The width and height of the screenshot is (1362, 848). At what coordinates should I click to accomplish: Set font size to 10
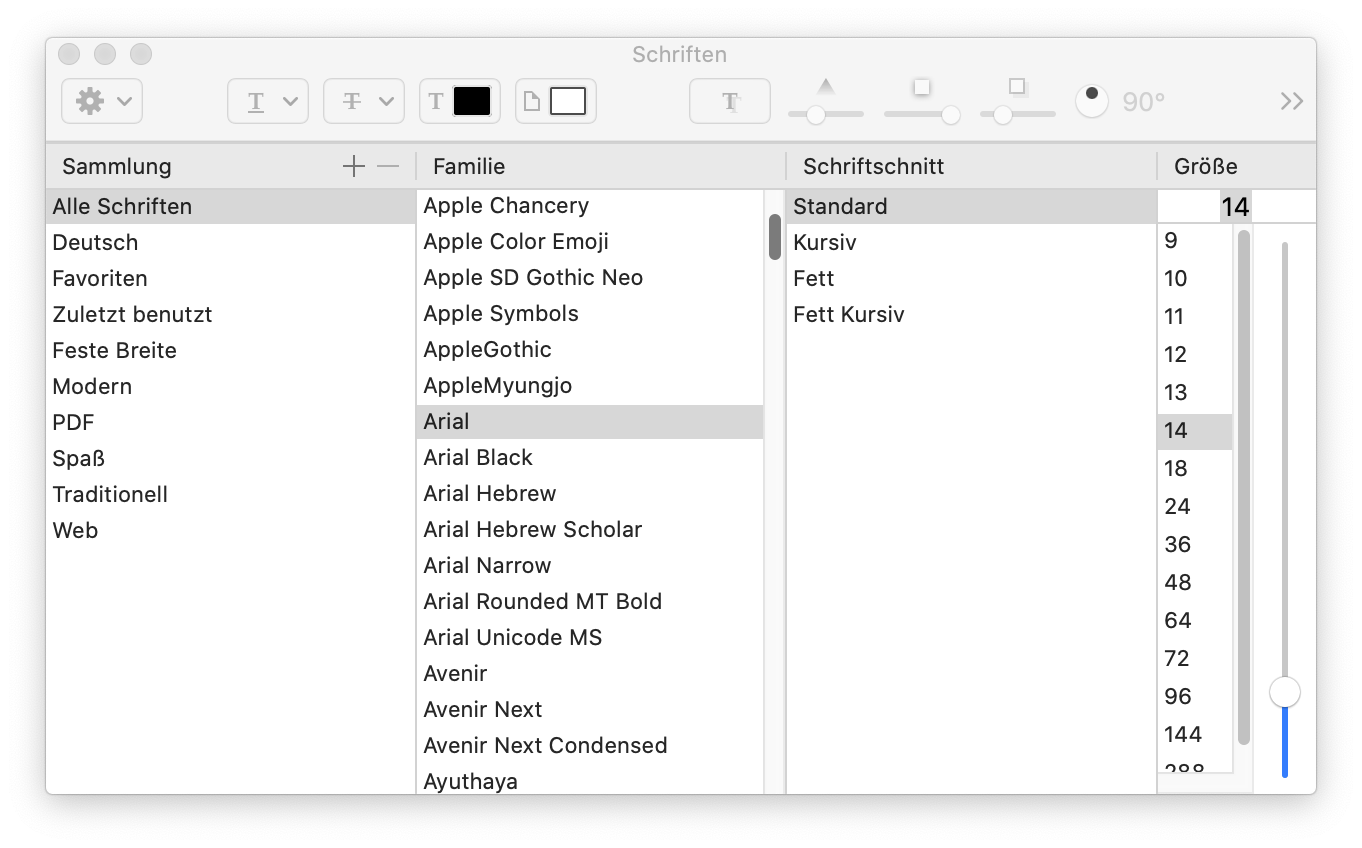click(1195, 278)
